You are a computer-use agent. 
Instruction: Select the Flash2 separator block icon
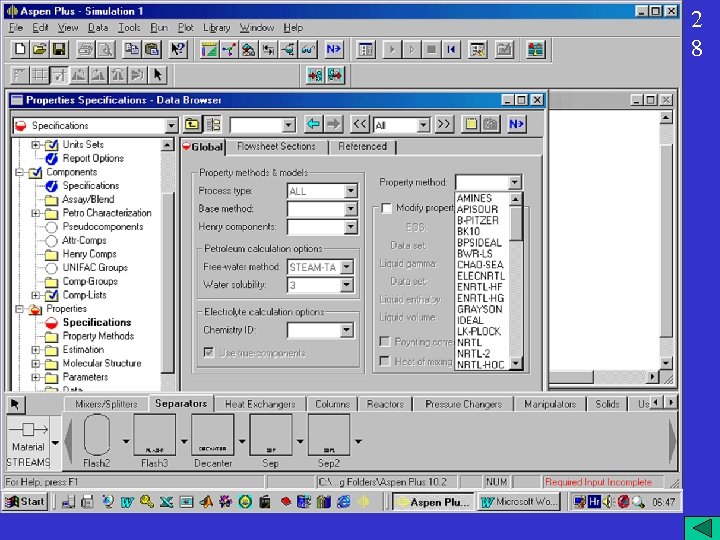click(x=97, y=436)
